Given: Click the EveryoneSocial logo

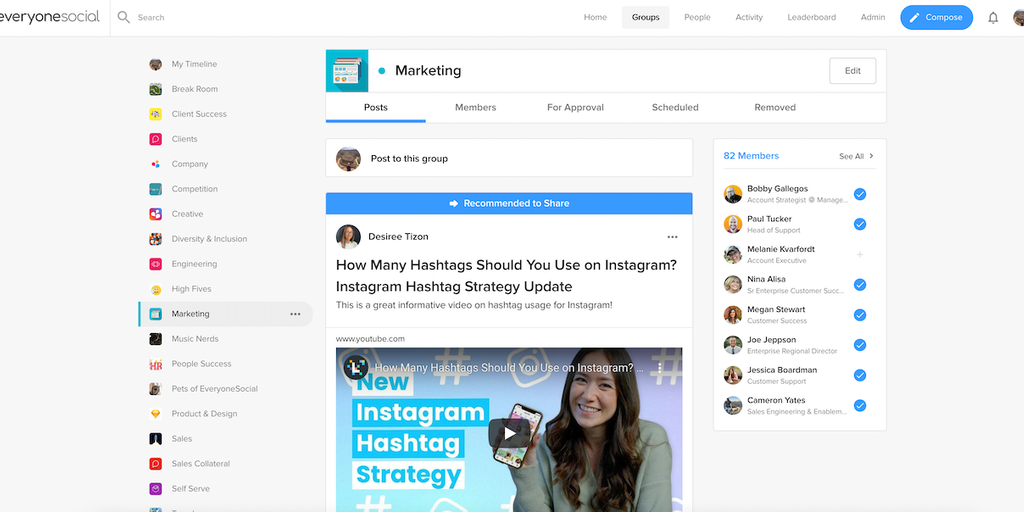Looking at the screenshot, I should tap(50, 17).
